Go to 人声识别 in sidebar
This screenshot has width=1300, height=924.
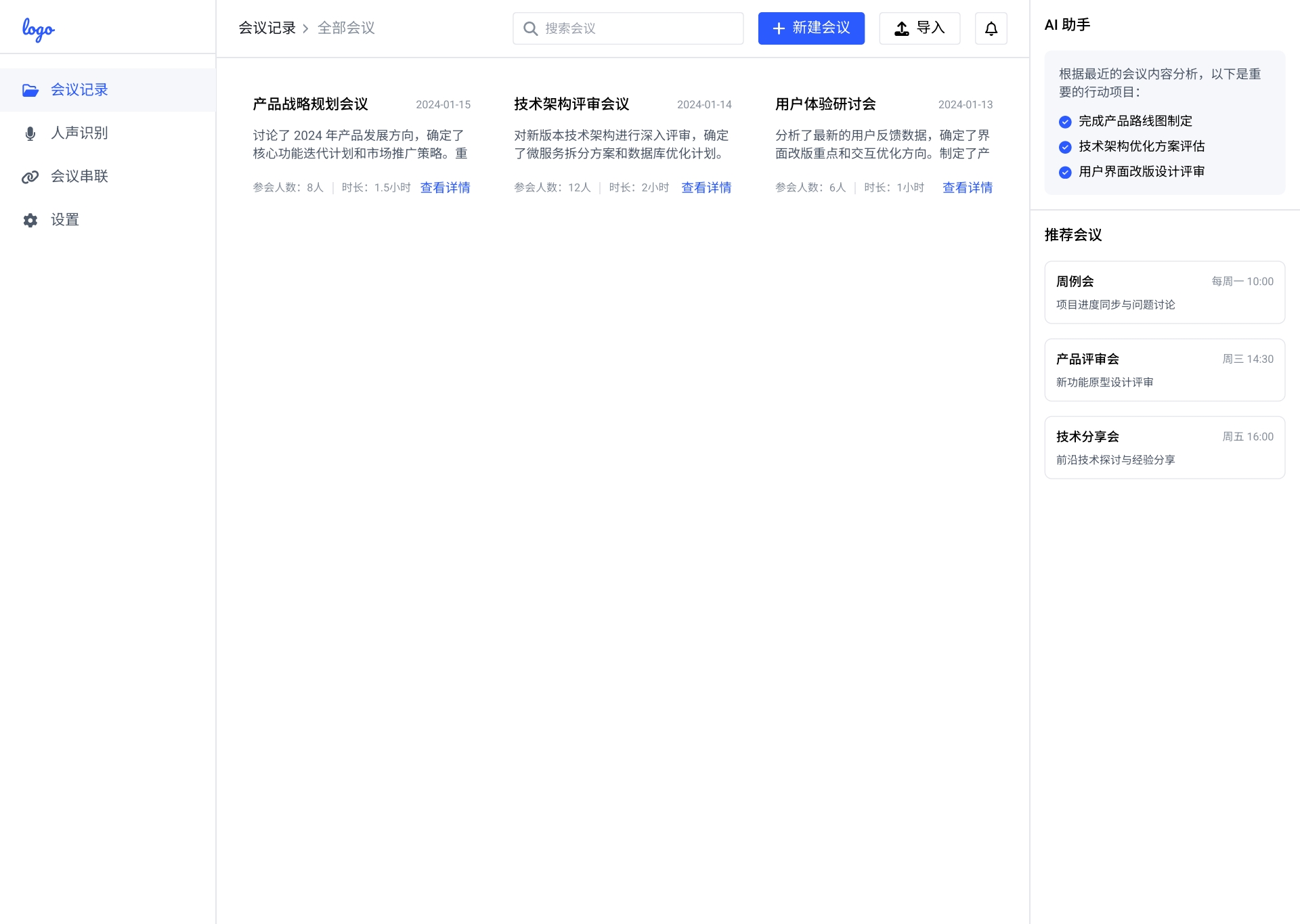point(108,133)
